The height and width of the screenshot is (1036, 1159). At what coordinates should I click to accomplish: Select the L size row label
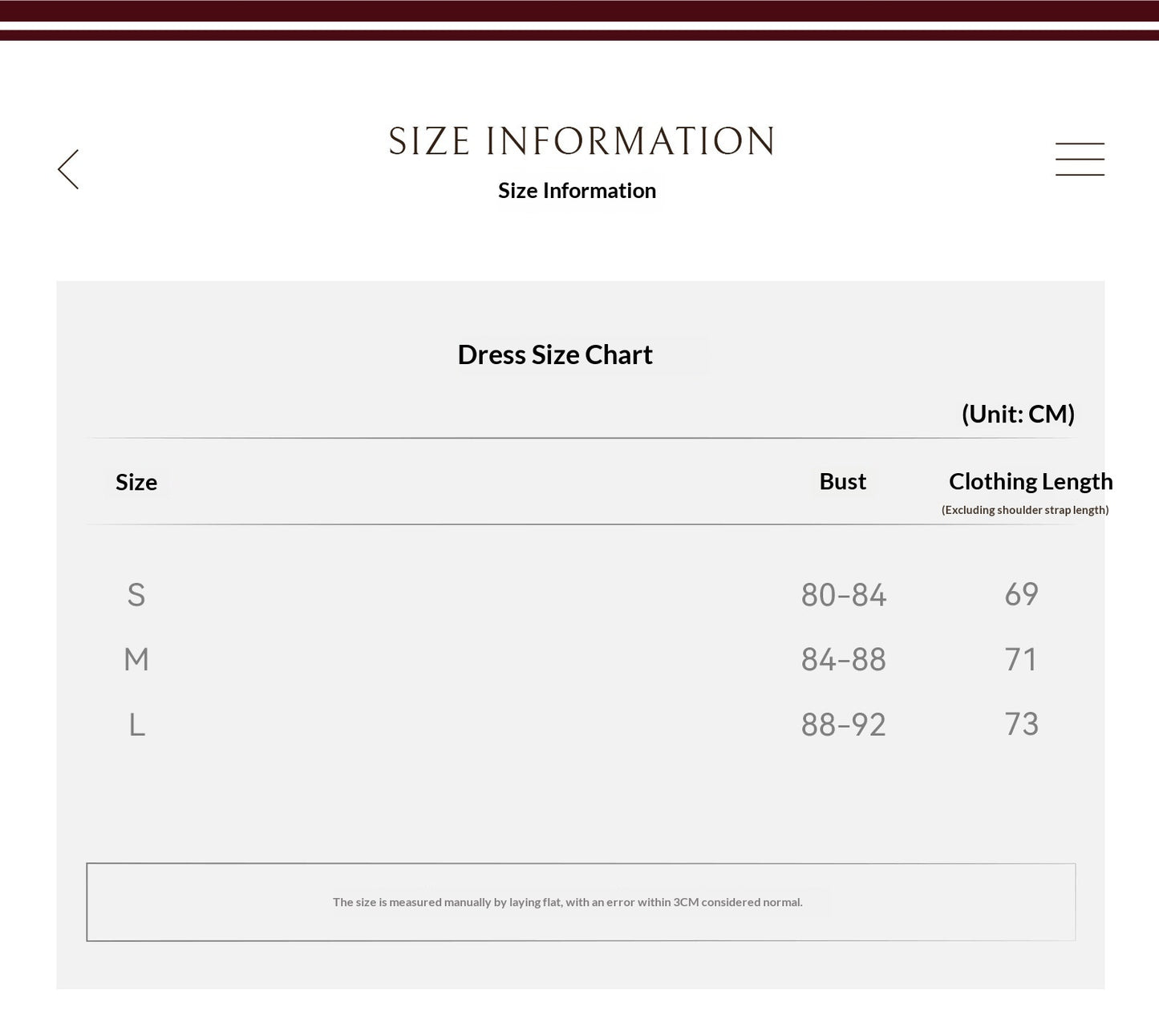(137, 725)
